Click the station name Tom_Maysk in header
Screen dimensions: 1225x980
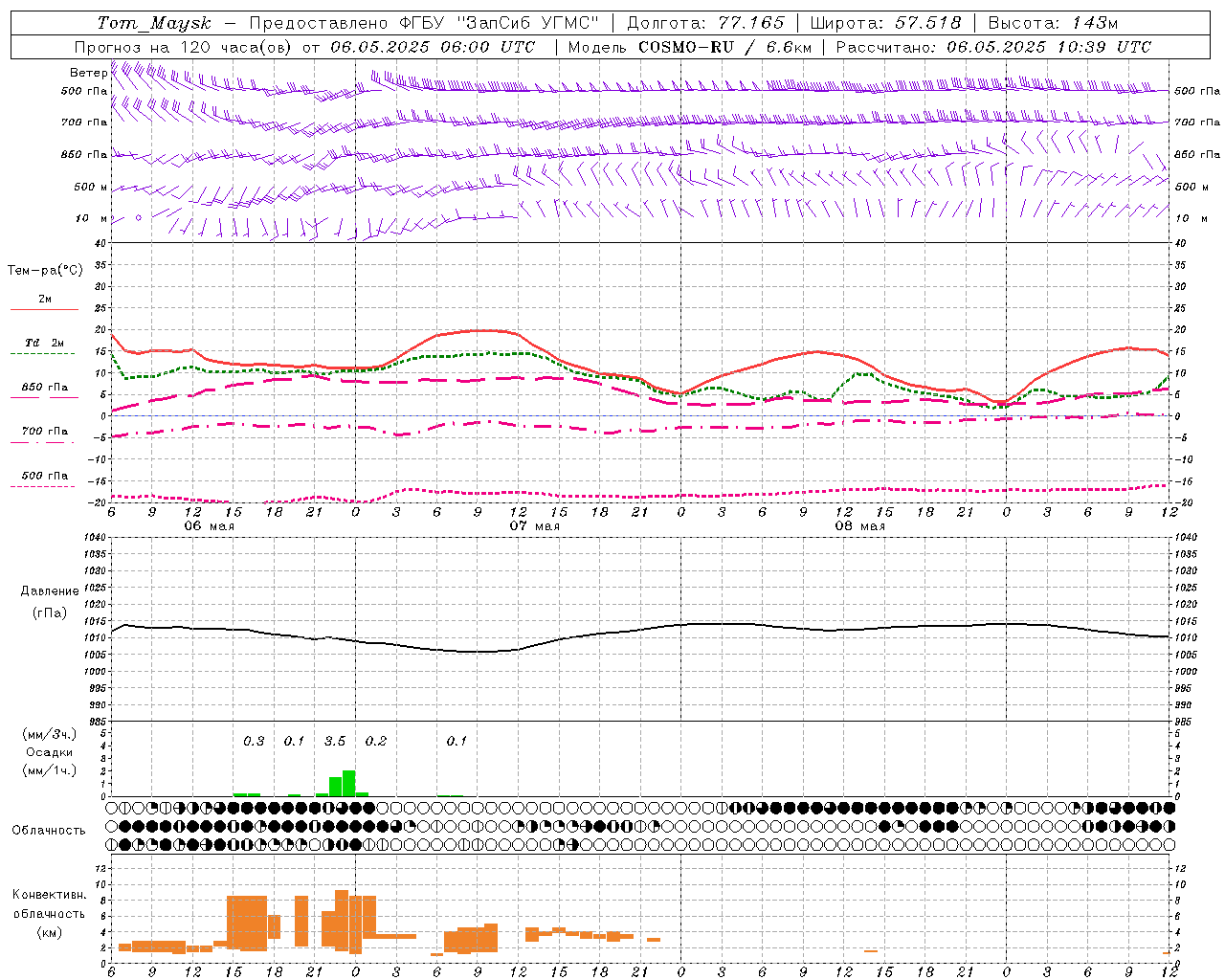coord(154,23)
